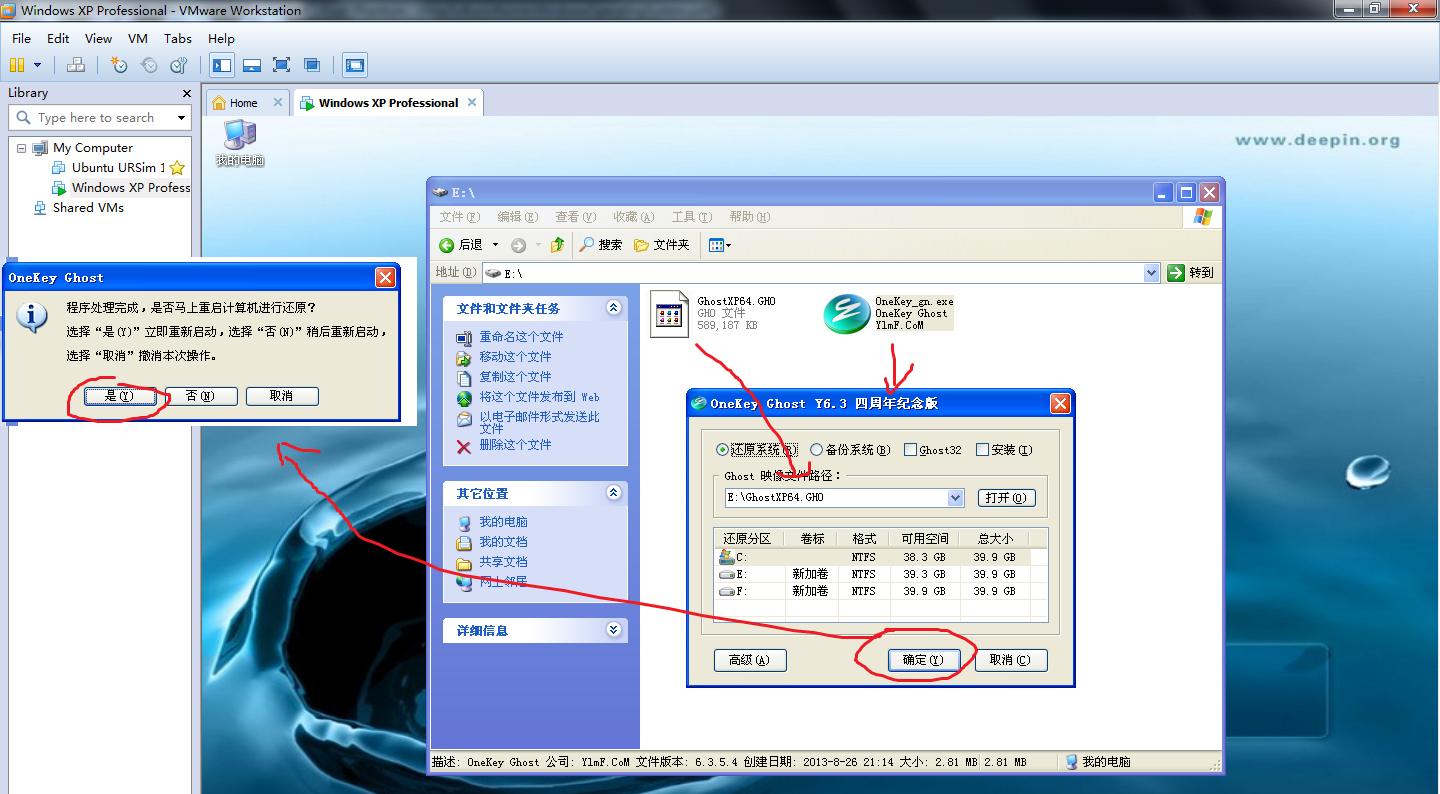
Task: Click 否(N) in OneKey Ghost prompt
Action: (x=201, y=396)
